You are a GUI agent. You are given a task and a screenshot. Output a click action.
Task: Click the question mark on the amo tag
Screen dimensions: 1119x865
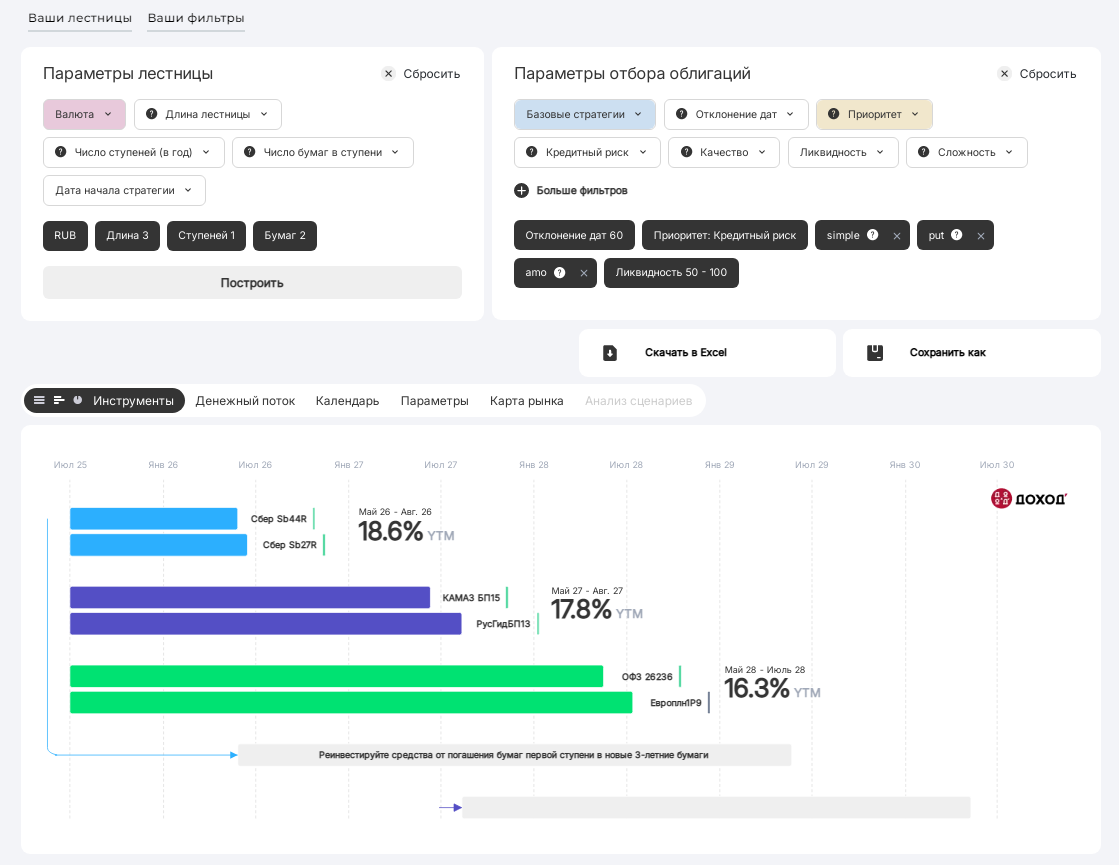point(559,272)
